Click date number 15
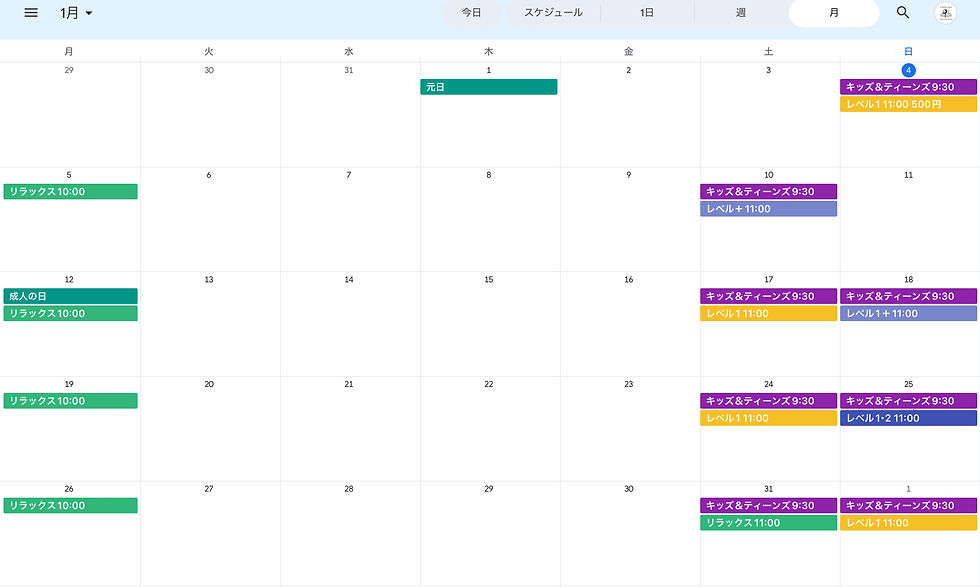The image size is (980, 587). [x=489, y=279]
